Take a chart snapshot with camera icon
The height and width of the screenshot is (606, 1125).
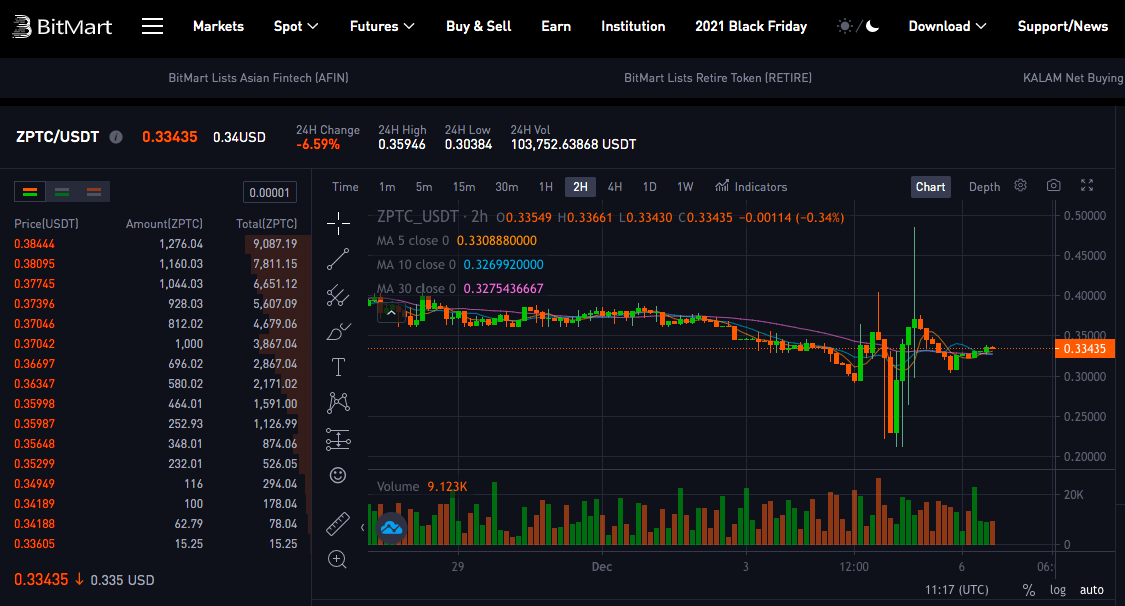pos(1054,186)
